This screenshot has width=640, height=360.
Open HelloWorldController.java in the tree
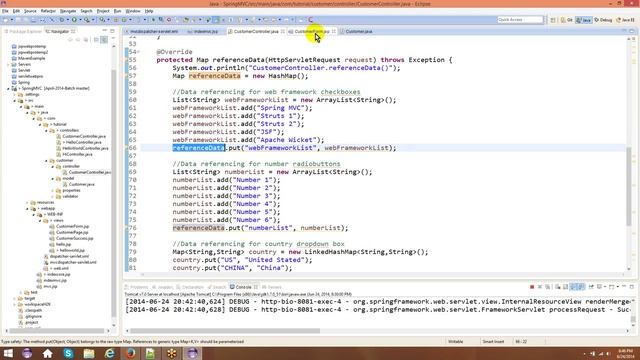tap(82, 148)
